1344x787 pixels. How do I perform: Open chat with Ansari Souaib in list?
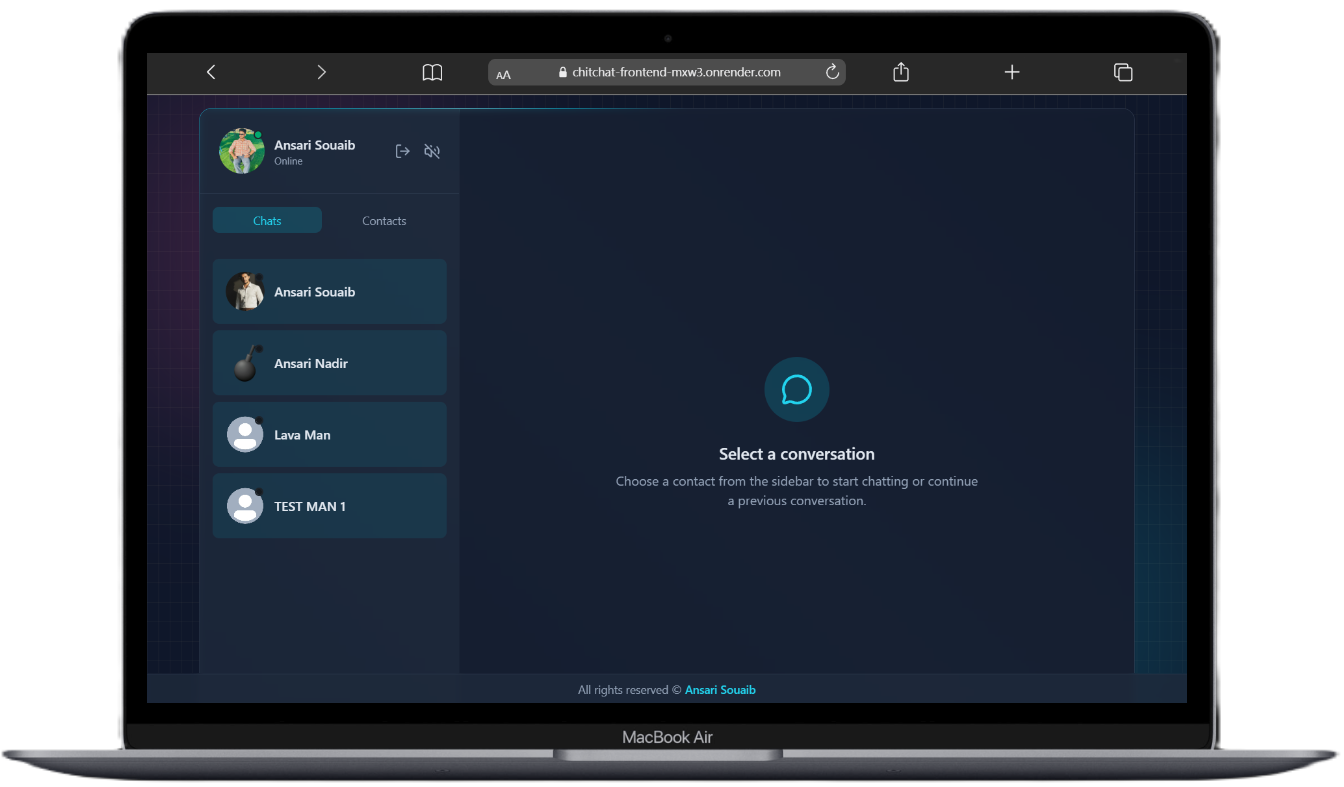point(330,292)
